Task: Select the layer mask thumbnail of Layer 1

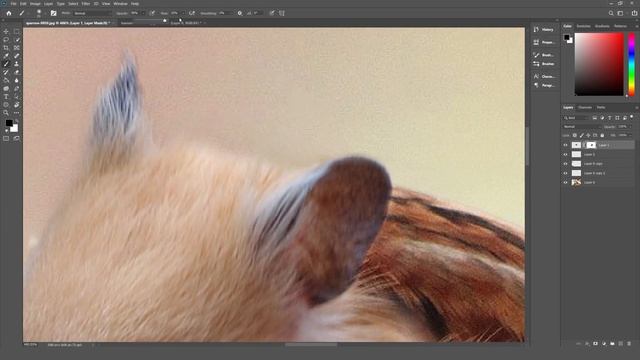Action: [591, 145]
